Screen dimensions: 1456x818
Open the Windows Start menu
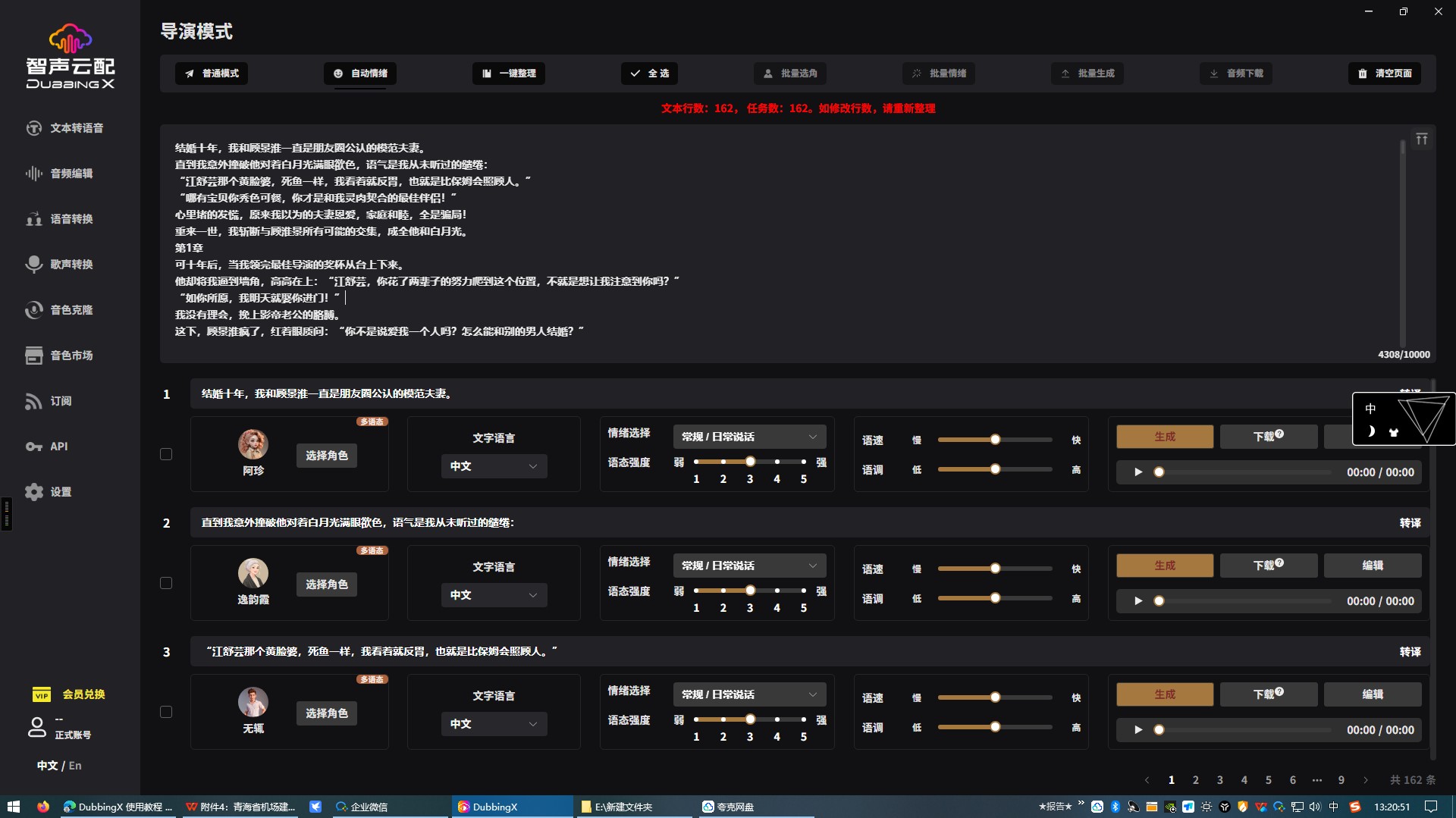(13, 807)
